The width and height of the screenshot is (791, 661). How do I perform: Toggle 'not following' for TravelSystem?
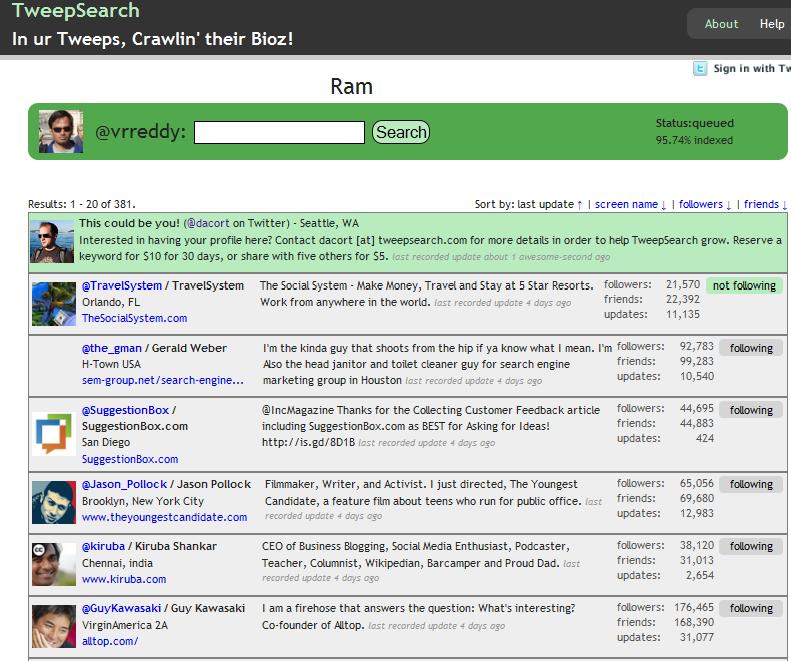pos(744,286)
